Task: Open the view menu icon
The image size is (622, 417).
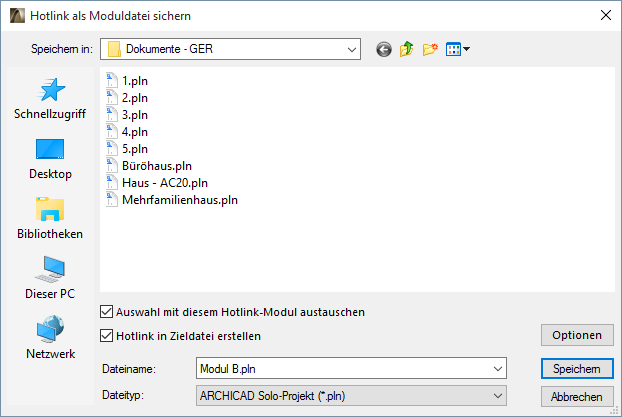Action: pyautogui.click(x=457, y=49)
